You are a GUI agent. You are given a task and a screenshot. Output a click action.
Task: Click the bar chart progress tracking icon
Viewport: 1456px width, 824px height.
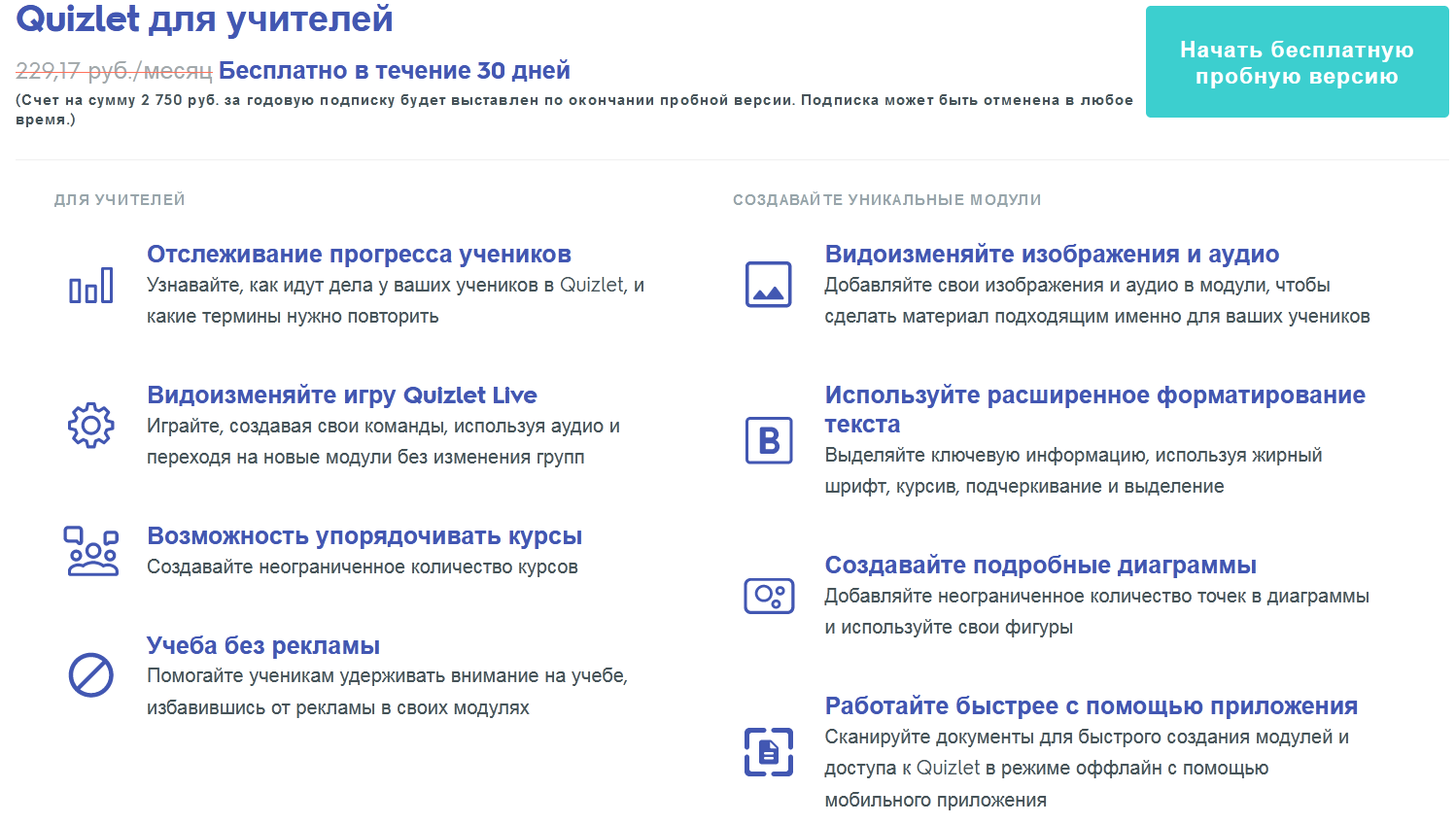[91, 286]
